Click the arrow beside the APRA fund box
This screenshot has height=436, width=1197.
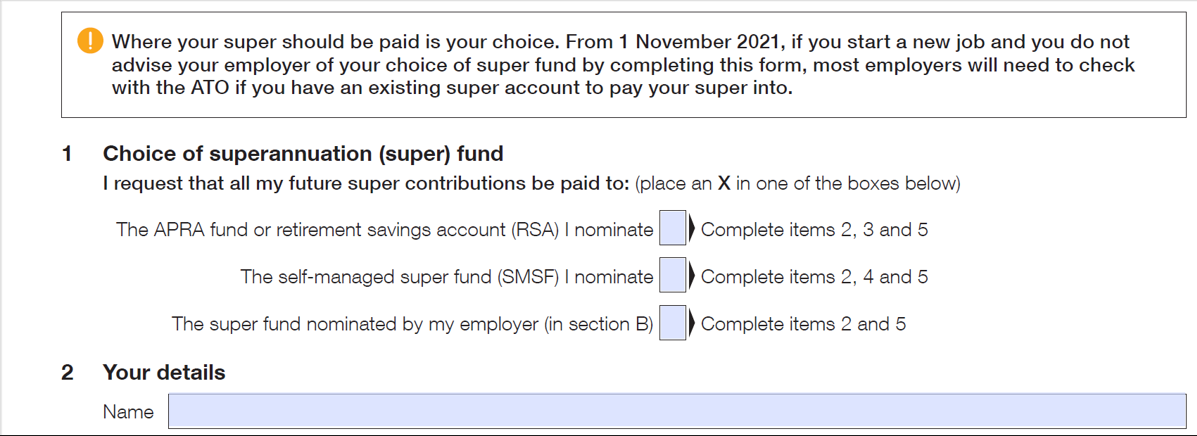pyautogui.click(x=692, y=229)
